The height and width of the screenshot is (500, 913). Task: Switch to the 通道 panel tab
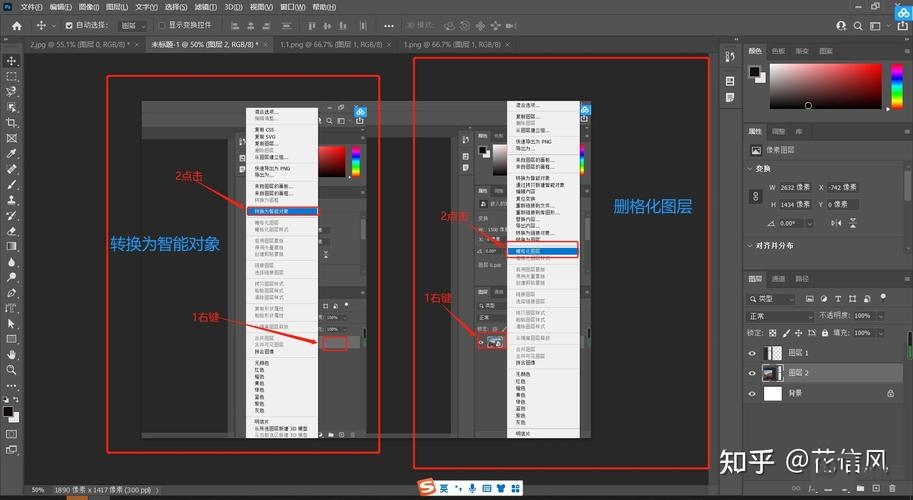(778, 279)
